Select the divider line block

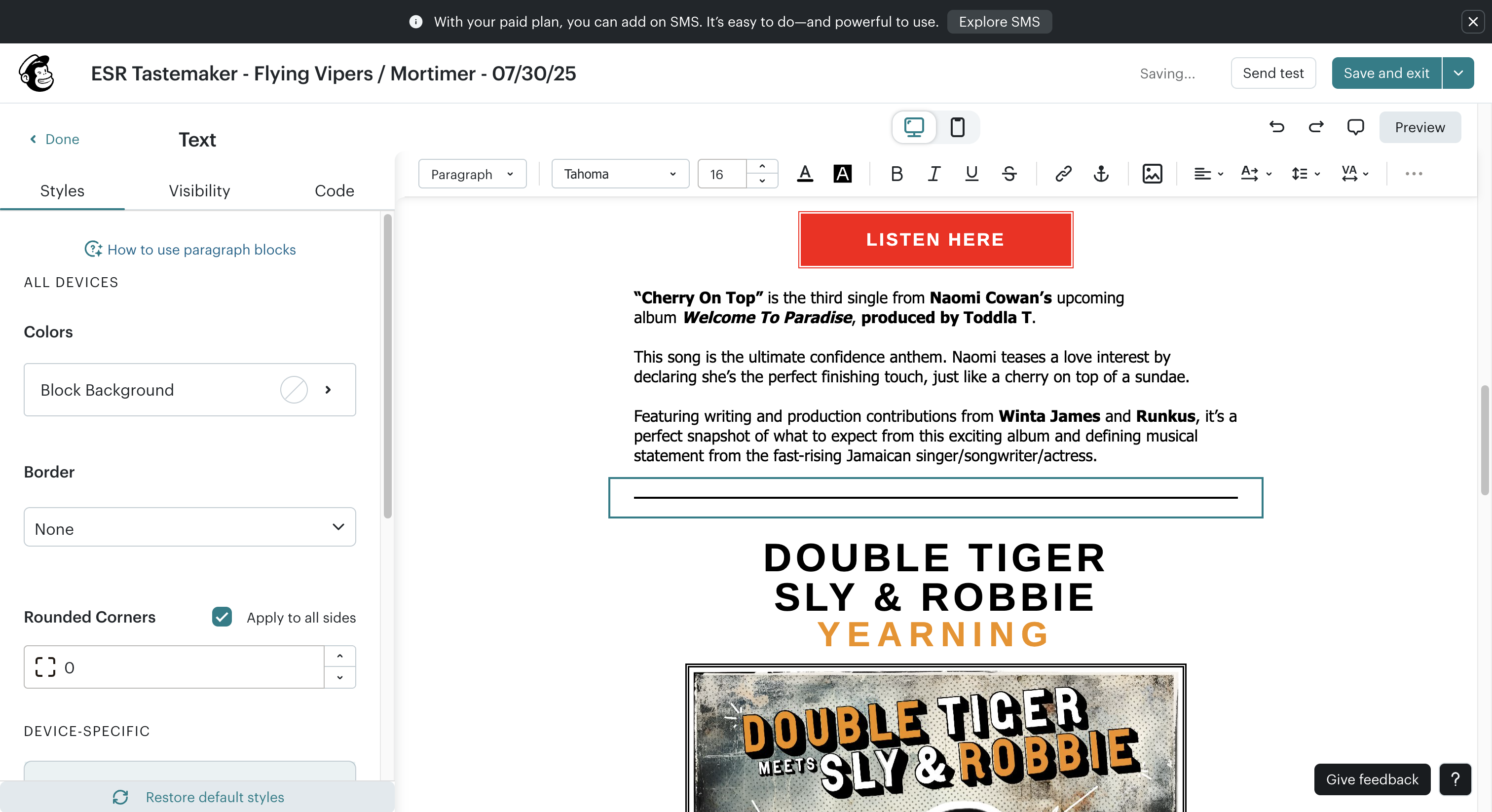(x=935, y=497)
